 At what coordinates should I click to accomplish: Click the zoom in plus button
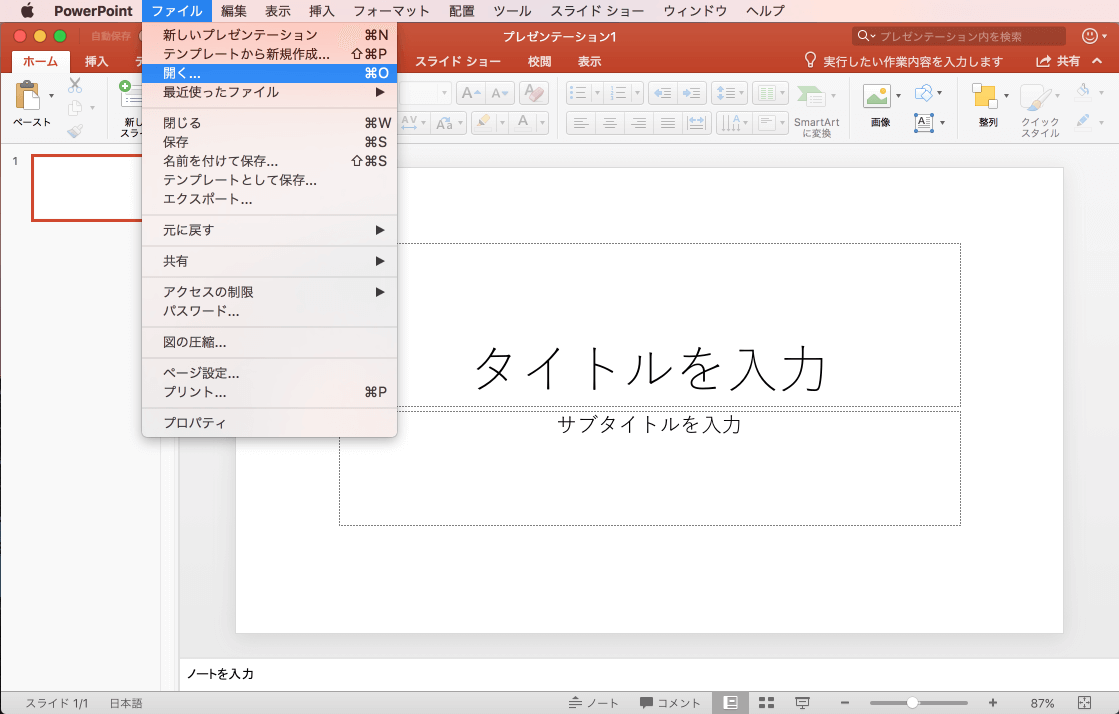993,703
